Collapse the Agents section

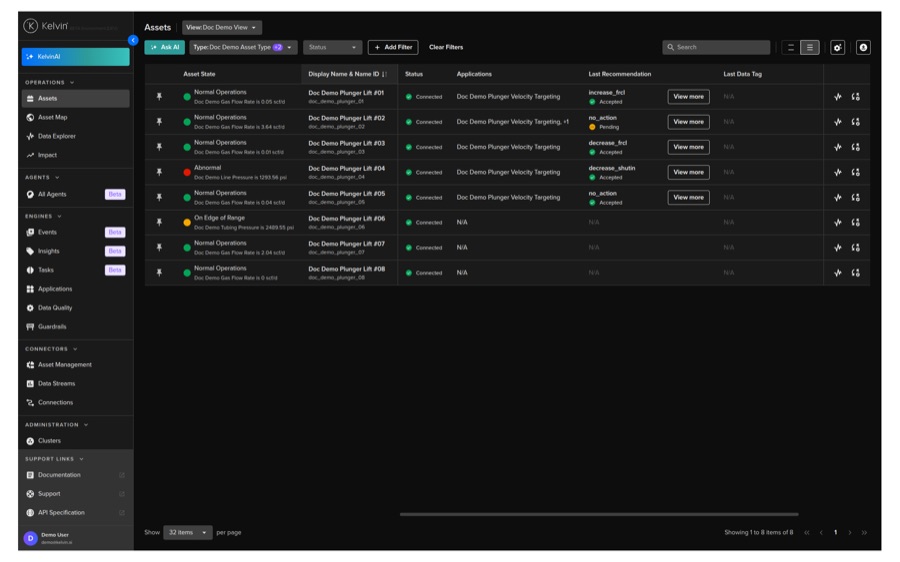(57, 178)
